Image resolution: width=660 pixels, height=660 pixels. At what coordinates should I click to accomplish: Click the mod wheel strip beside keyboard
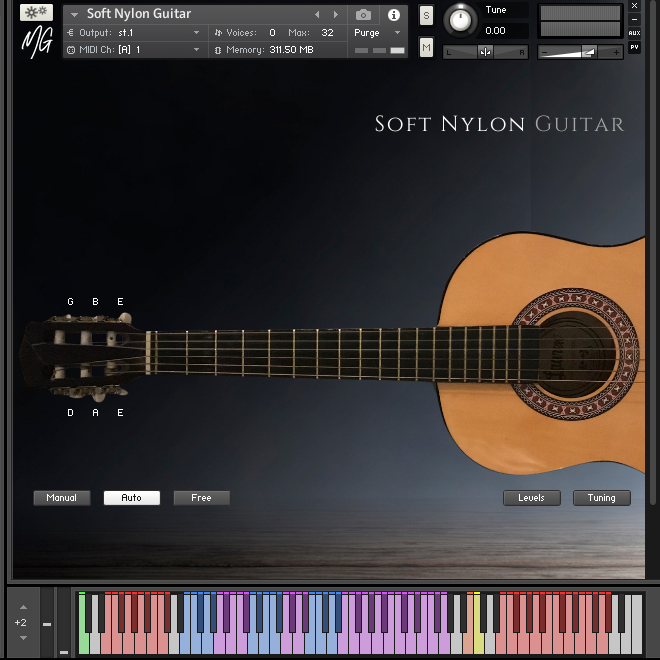pyautogui.click(x=64, y=623)
